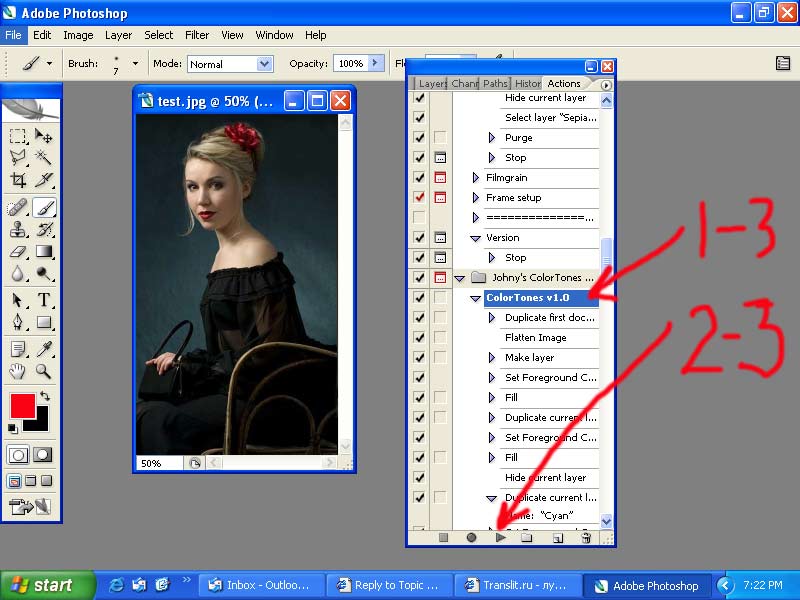
Task: Select the Type tool
Action: [43, 300]
